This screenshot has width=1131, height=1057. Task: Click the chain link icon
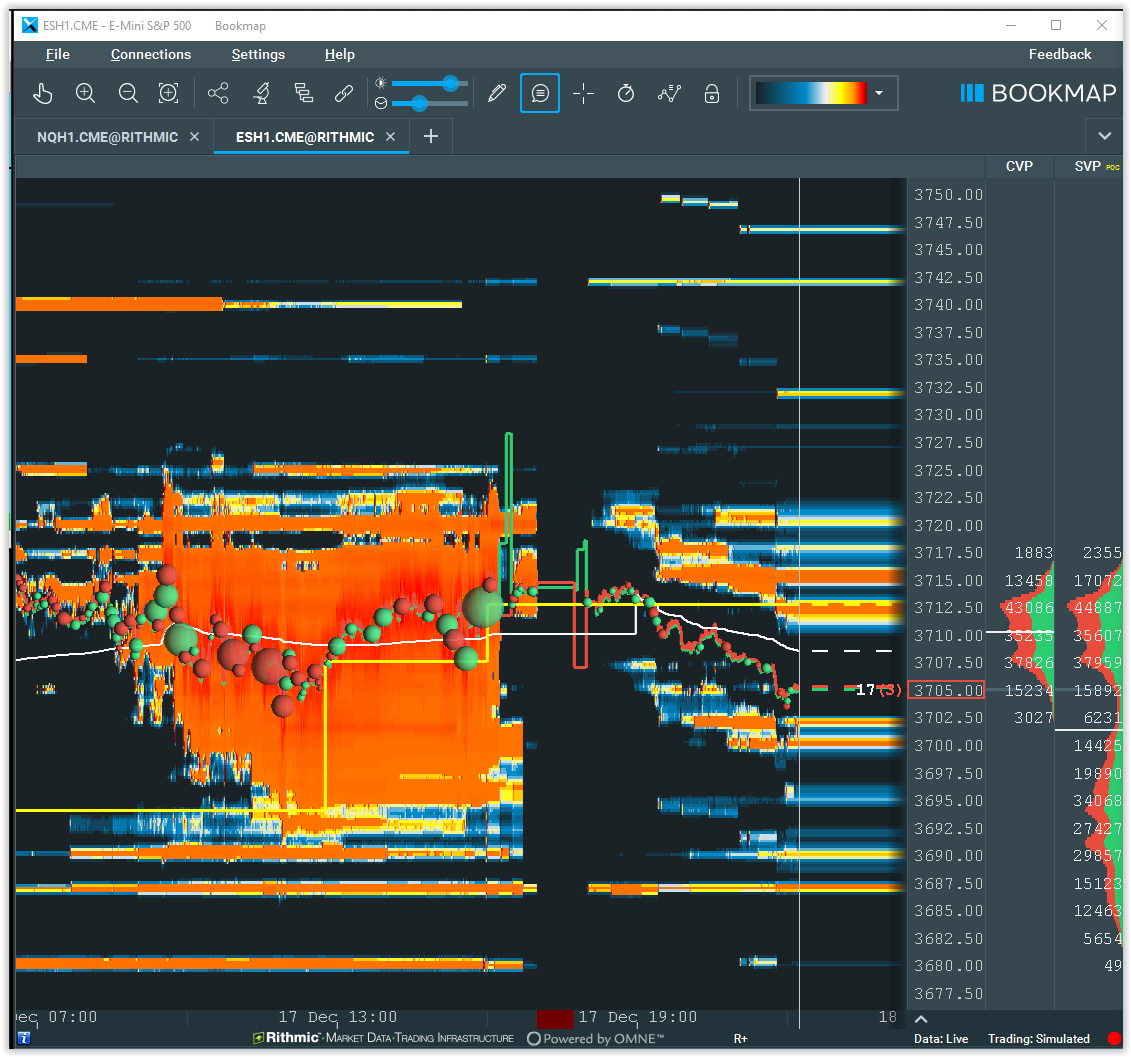click(344, 93)
